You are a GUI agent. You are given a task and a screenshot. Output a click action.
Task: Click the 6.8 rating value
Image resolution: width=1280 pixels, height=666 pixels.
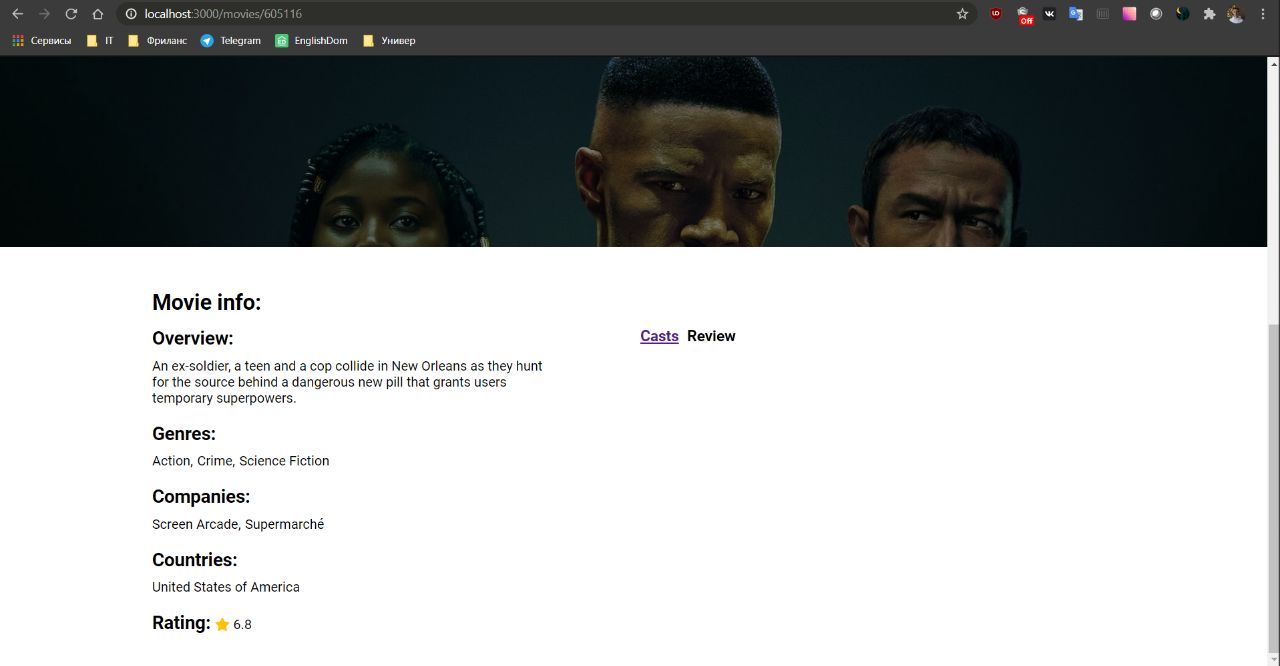242,625
